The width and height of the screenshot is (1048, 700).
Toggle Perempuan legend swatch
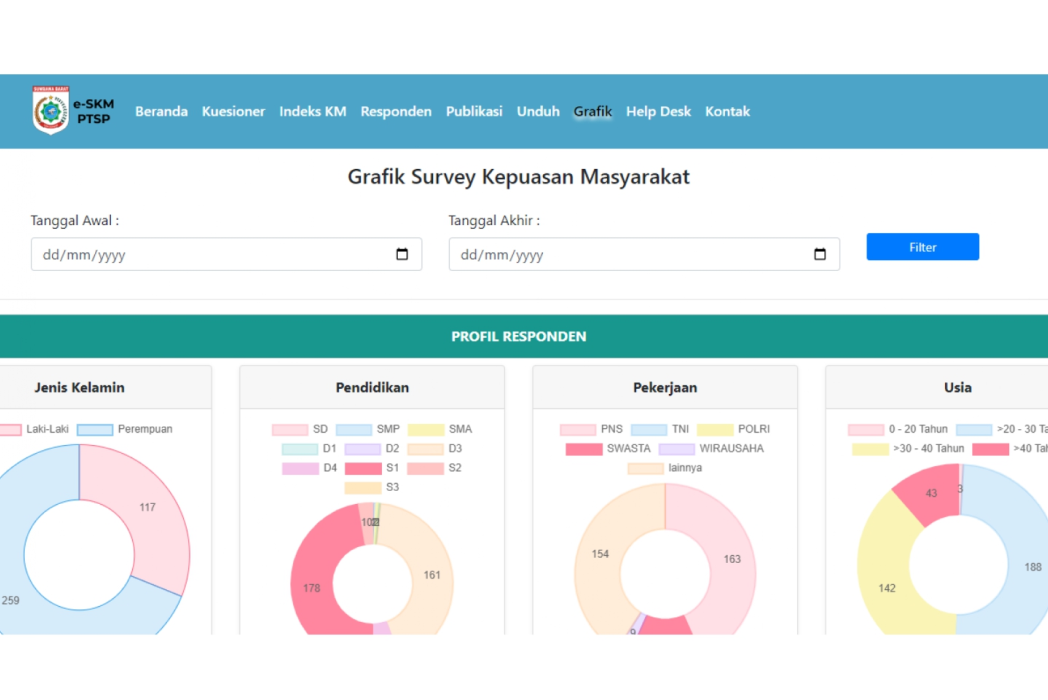point(95,429)
